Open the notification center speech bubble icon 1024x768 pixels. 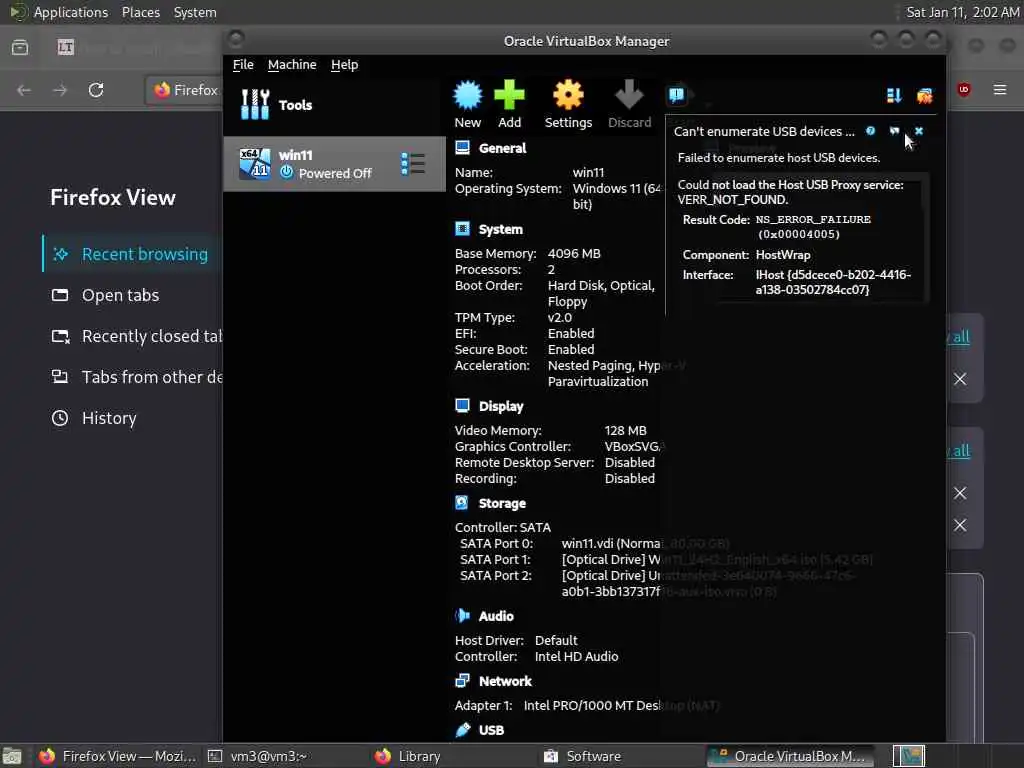pos(677,95)
